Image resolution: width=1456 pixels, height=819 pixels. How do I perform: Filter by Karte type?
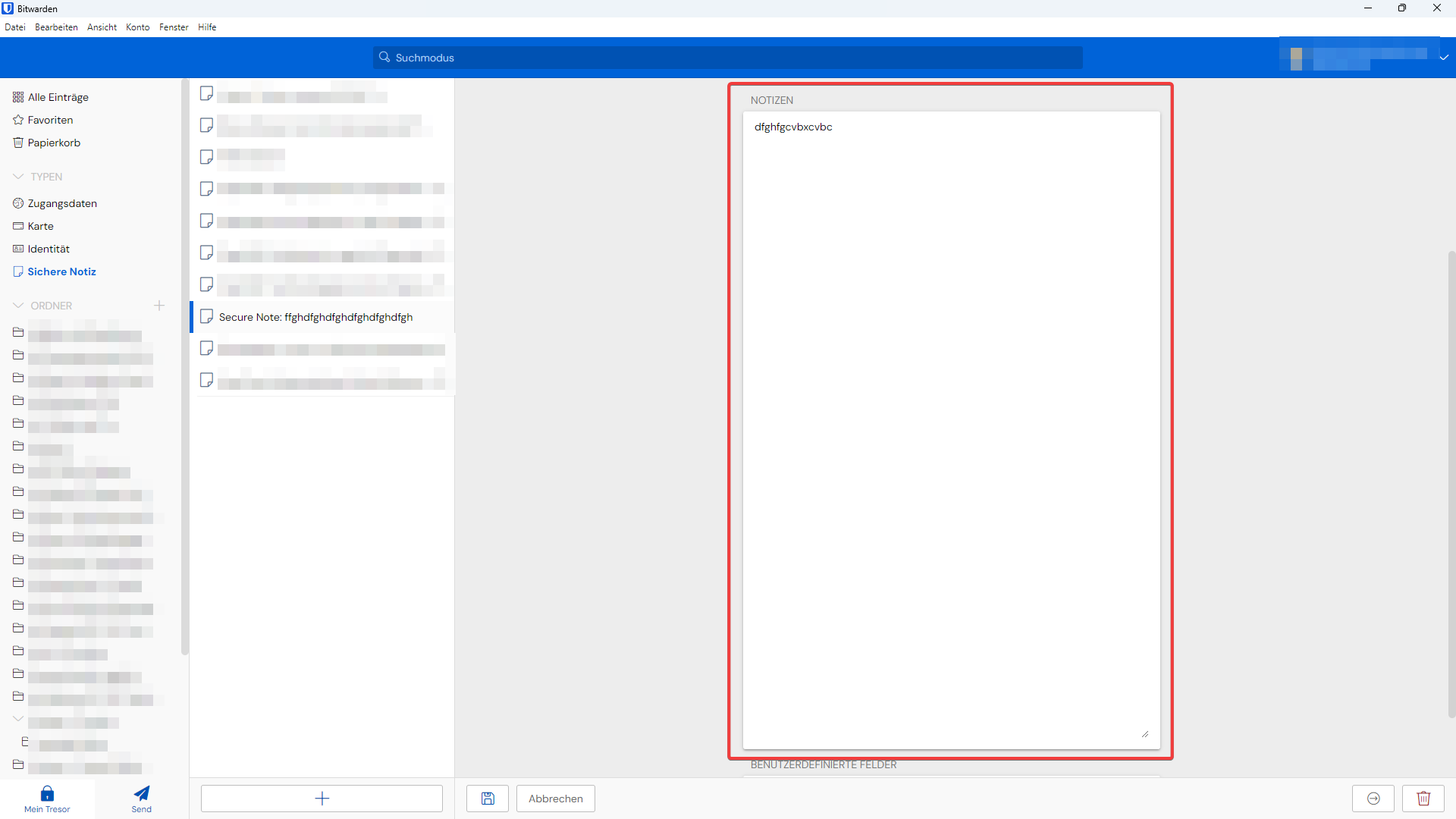pyautogui.click(x=40, y=226)
